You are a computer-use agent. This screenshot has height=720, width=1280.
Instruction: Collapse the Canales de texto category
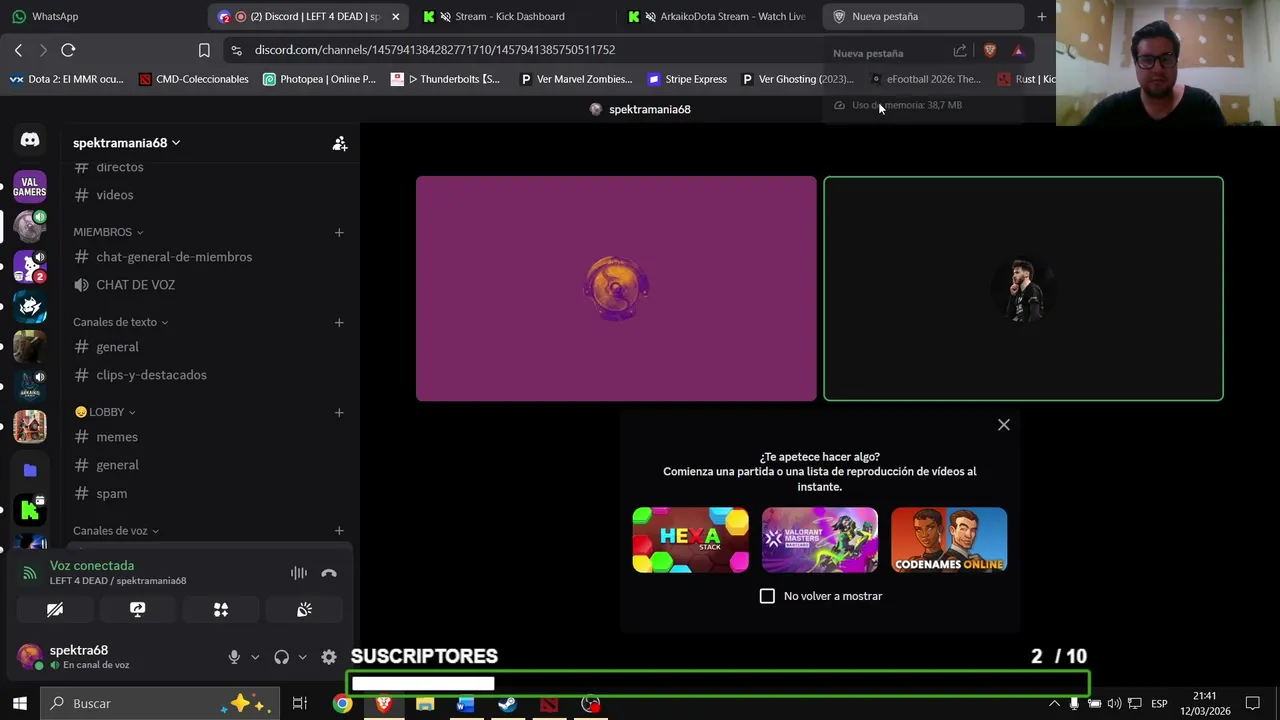pyautogui.click(x=120, y=322)
